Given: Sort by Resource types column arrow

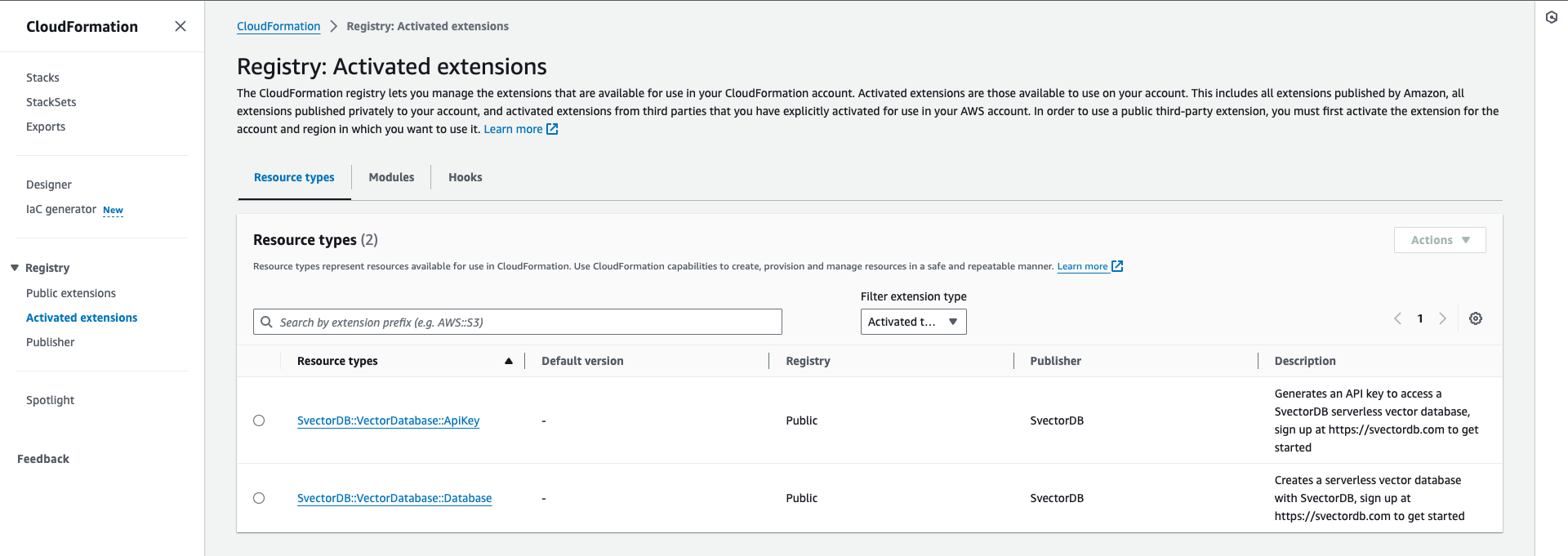Looking at the screenshot, I should [509, 361].
